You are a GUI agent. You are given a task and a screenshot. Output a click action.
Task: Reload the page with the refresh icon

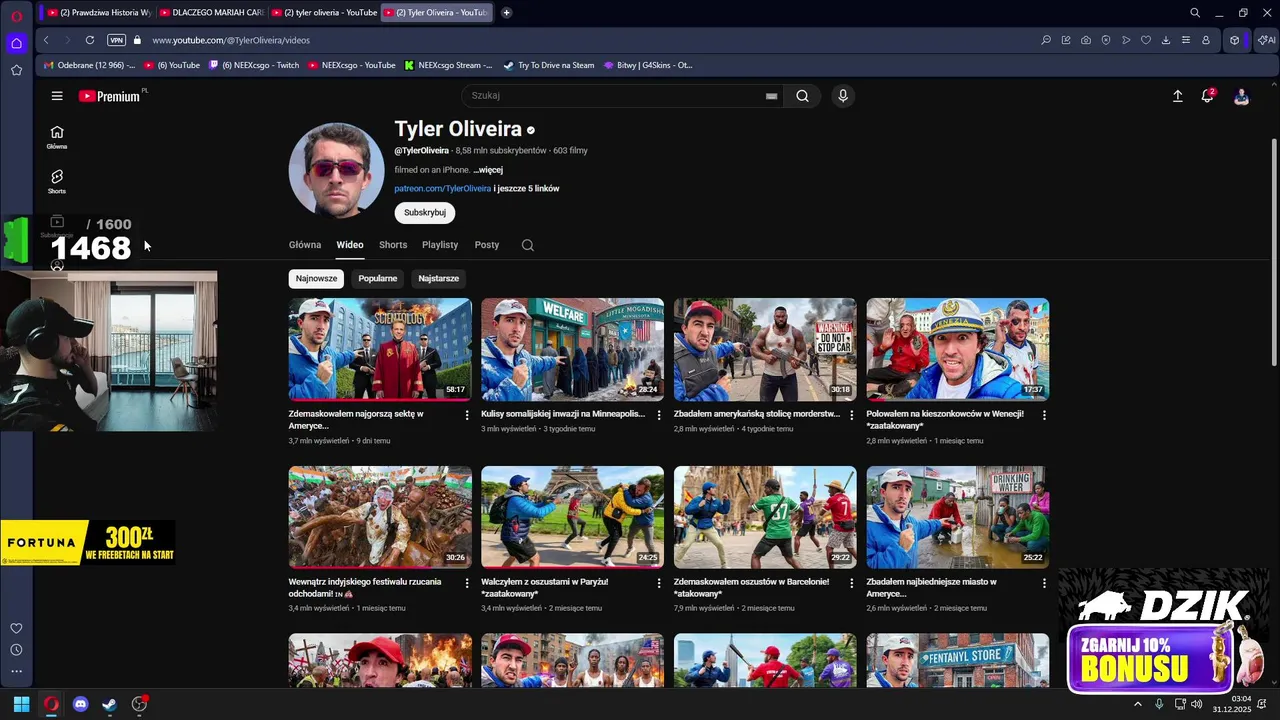point(90,40)
